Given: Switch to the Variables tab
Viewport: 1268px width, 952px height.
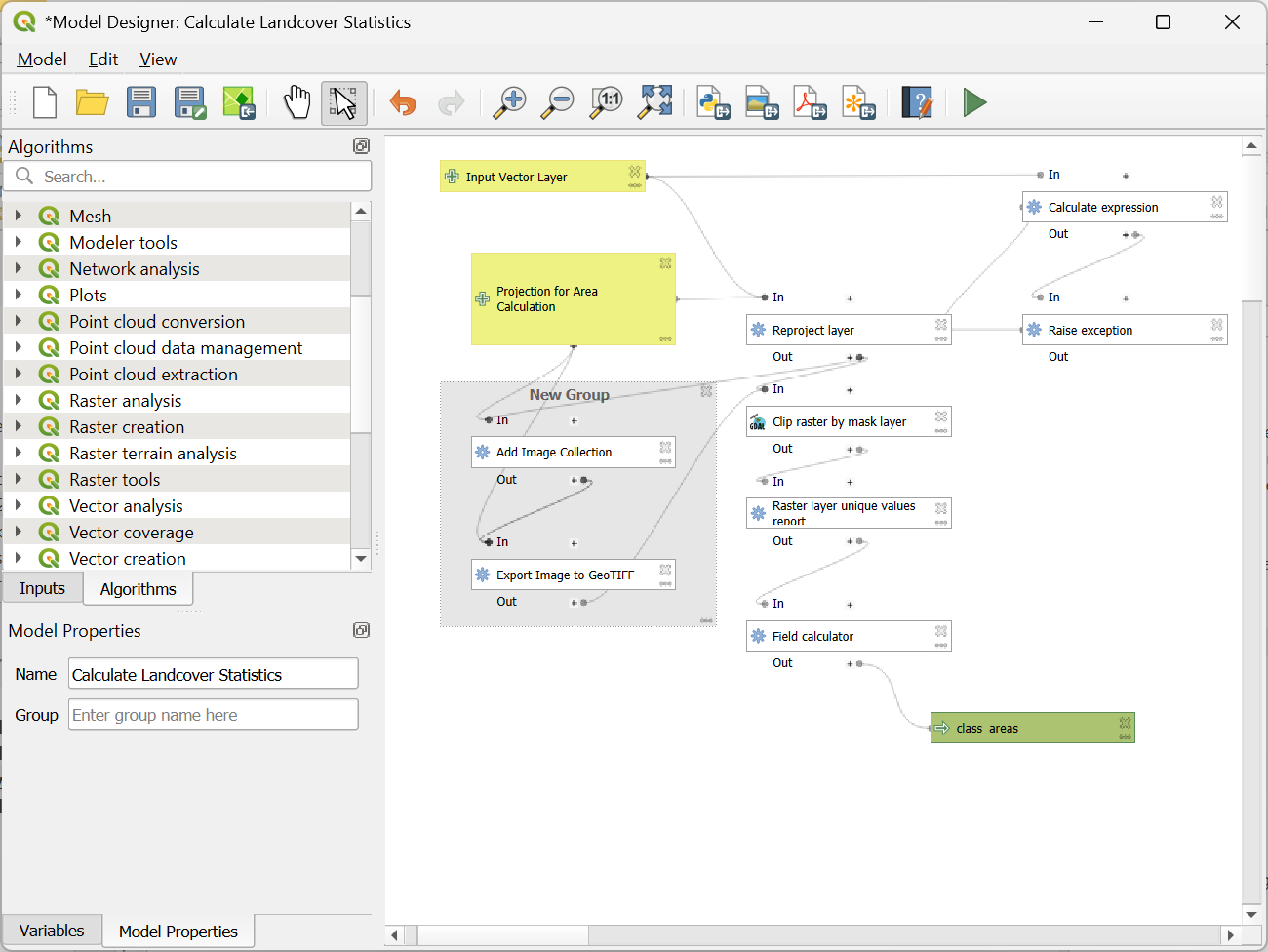Looking at the screenshot, I should (x=52, y=931).
